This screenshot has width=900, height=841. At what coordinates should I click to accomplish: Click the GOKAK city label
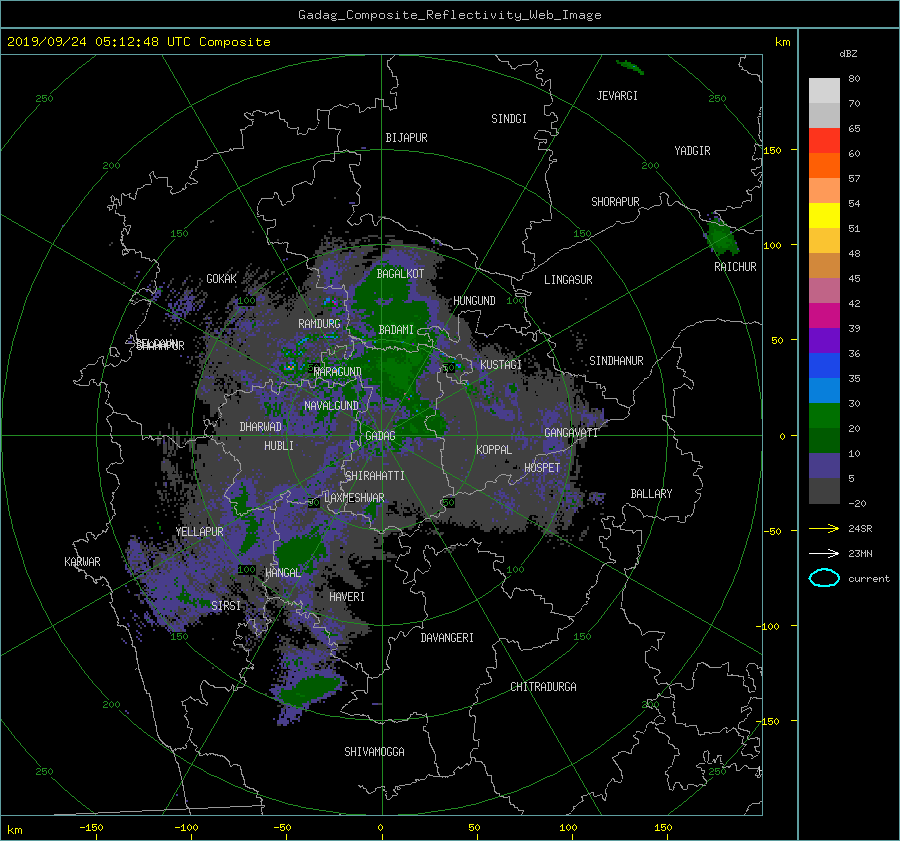point(221,278)
